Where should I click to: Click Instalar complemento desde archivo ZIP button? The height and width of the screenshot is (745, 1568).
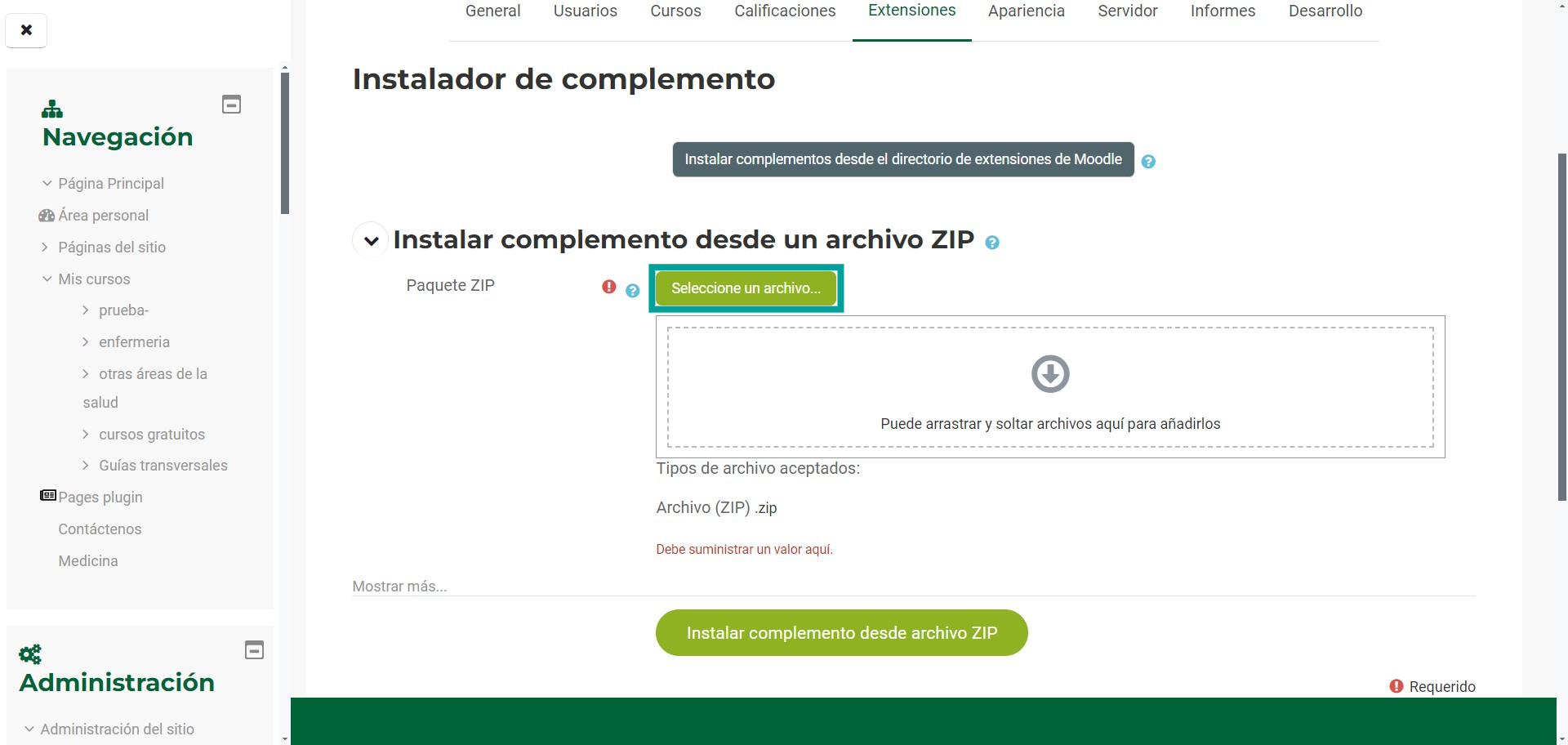pos(841,633)
